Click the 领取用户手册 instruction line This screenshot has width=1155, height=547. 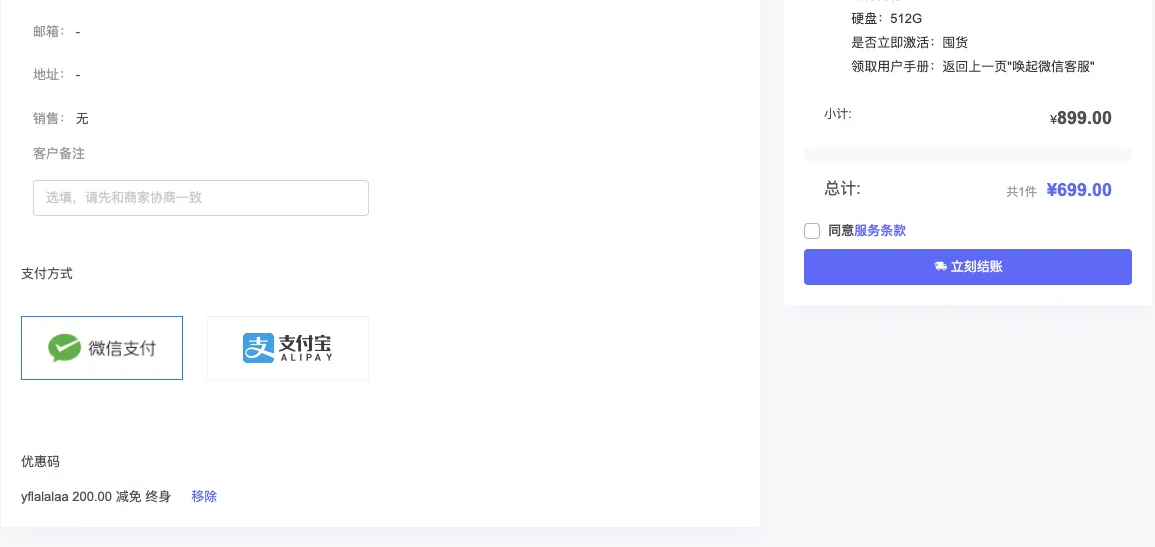point(972,66)
